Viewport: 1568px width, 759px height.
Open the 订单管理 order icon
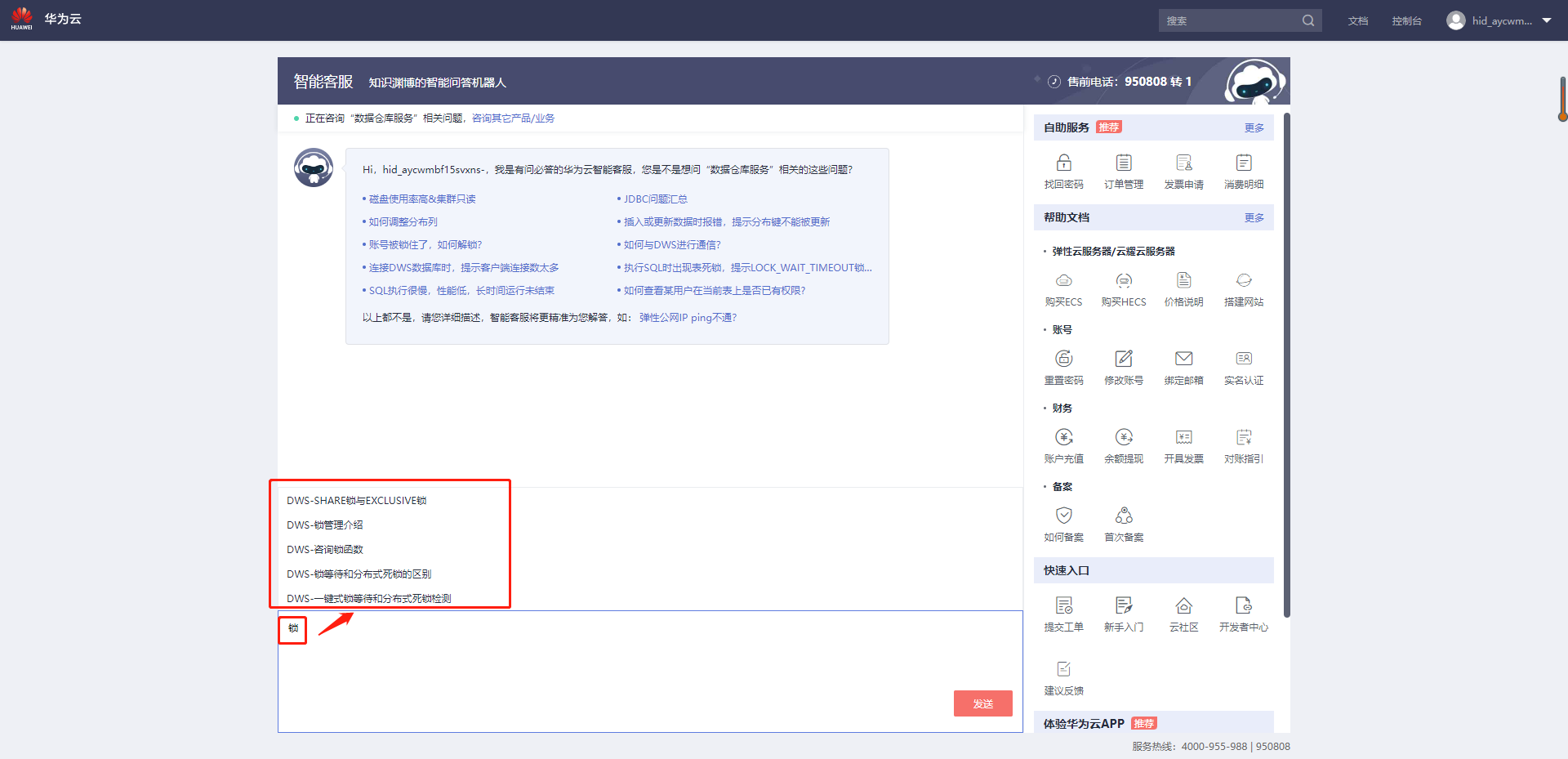[1124, 163]
